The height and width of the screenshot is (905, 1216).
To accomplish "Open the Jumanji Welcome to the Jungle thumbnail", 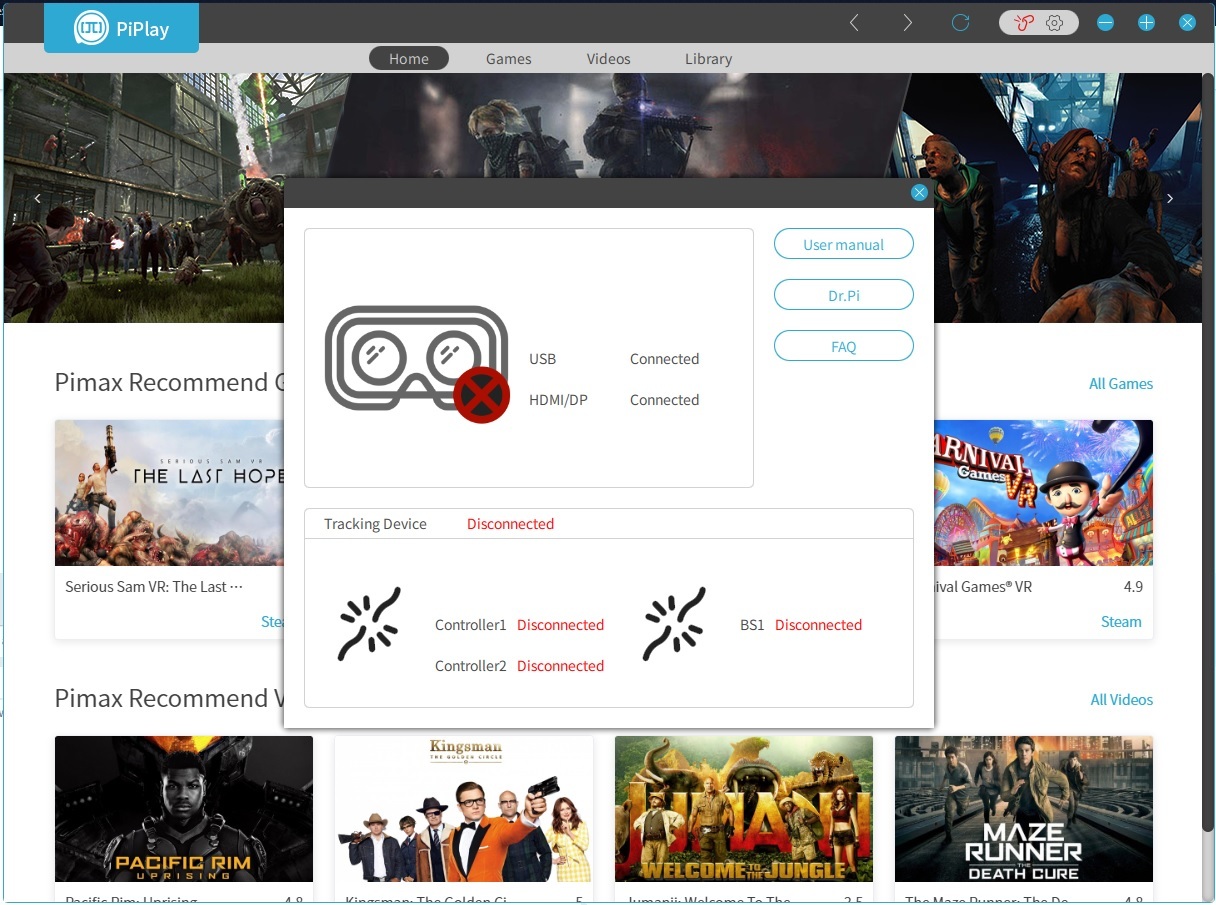I will coord(744,809).
